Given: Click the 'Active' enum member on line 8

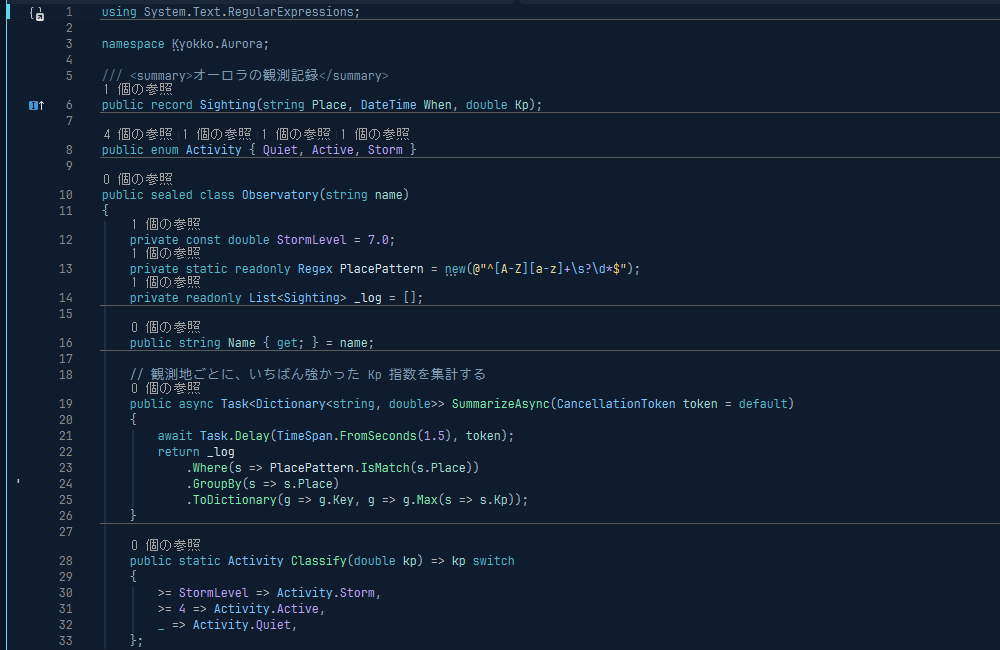Looking at the screenshot, I should 332,150.
